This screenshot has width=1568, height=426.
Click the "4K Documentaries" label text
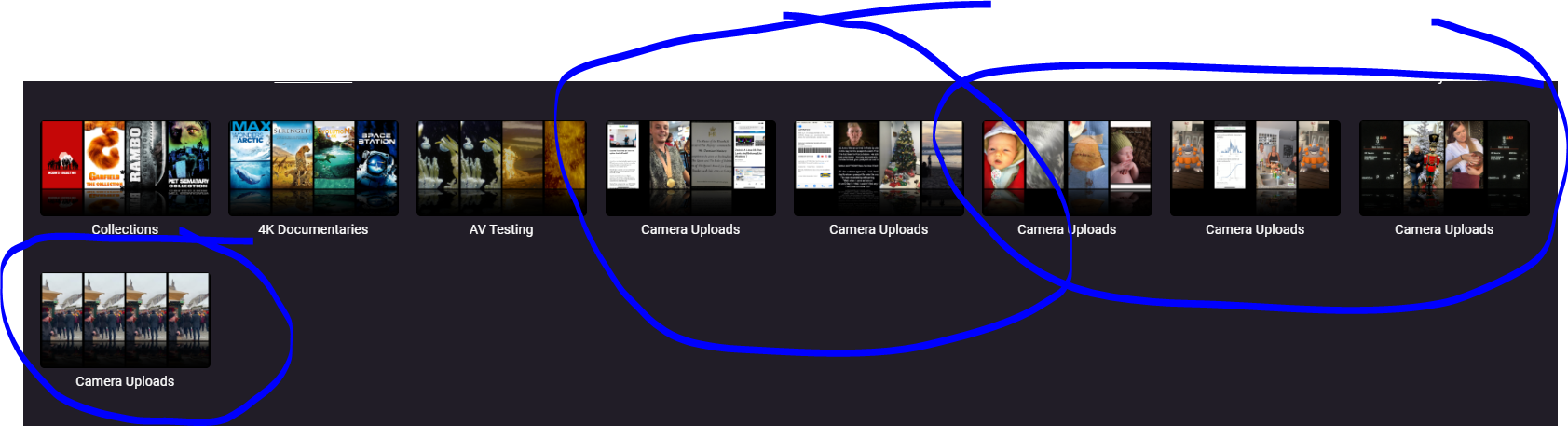point(313,229)
